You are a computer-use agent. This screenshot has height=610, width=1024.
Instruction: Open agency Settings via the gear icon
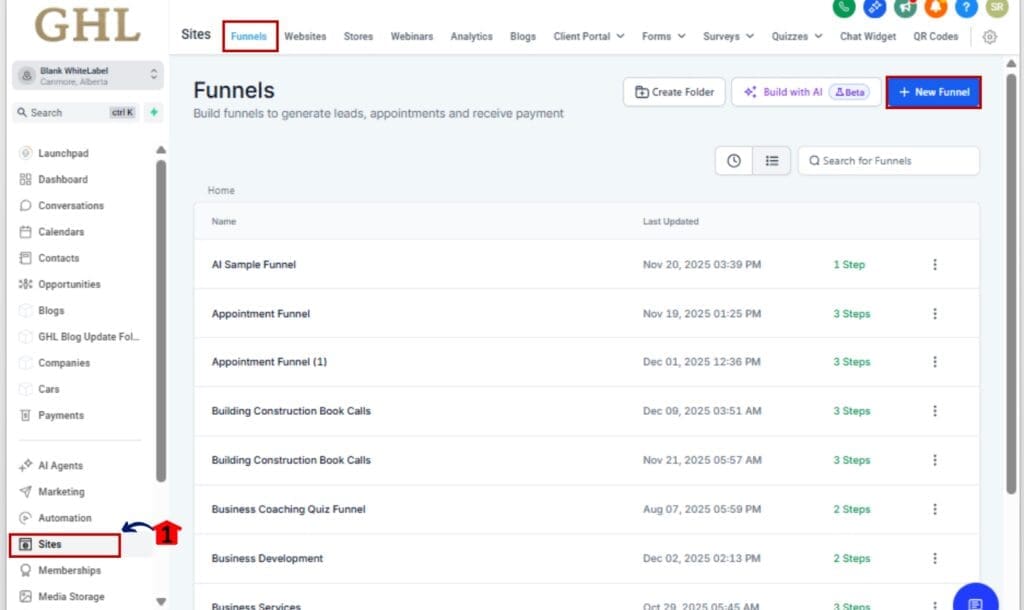click(x=990, y=36)
